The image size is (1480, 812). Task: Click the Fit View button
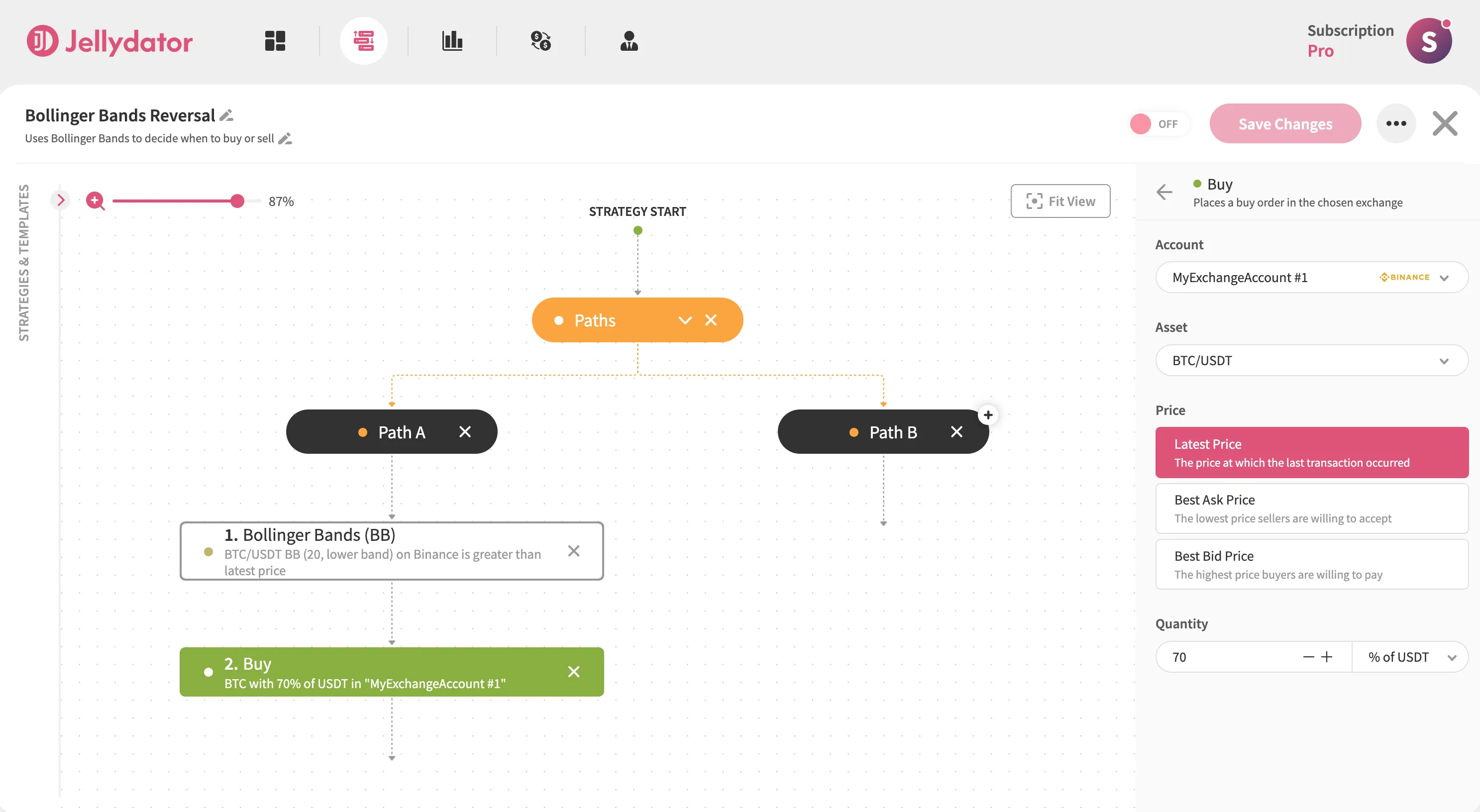point(1060,201)
